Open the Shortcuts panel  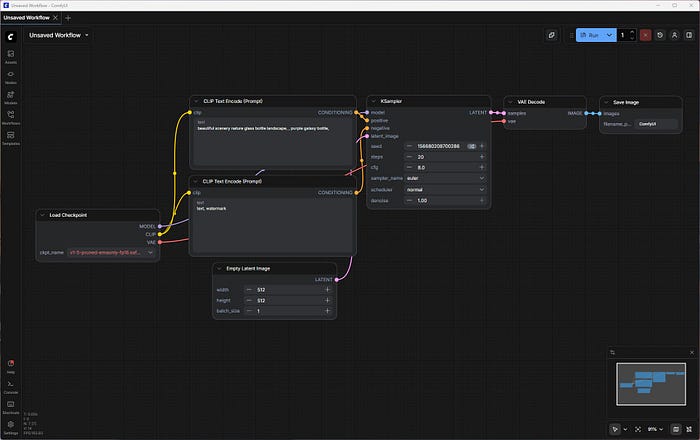[11, 407]
